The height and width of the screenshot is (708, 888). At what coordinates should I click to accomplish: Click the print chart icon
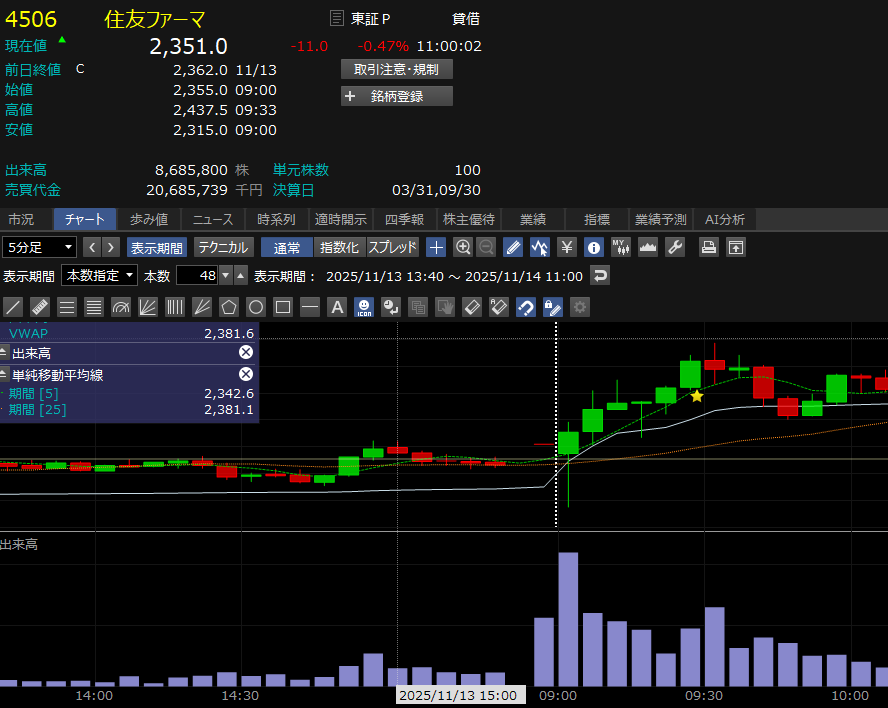point(709,247)
